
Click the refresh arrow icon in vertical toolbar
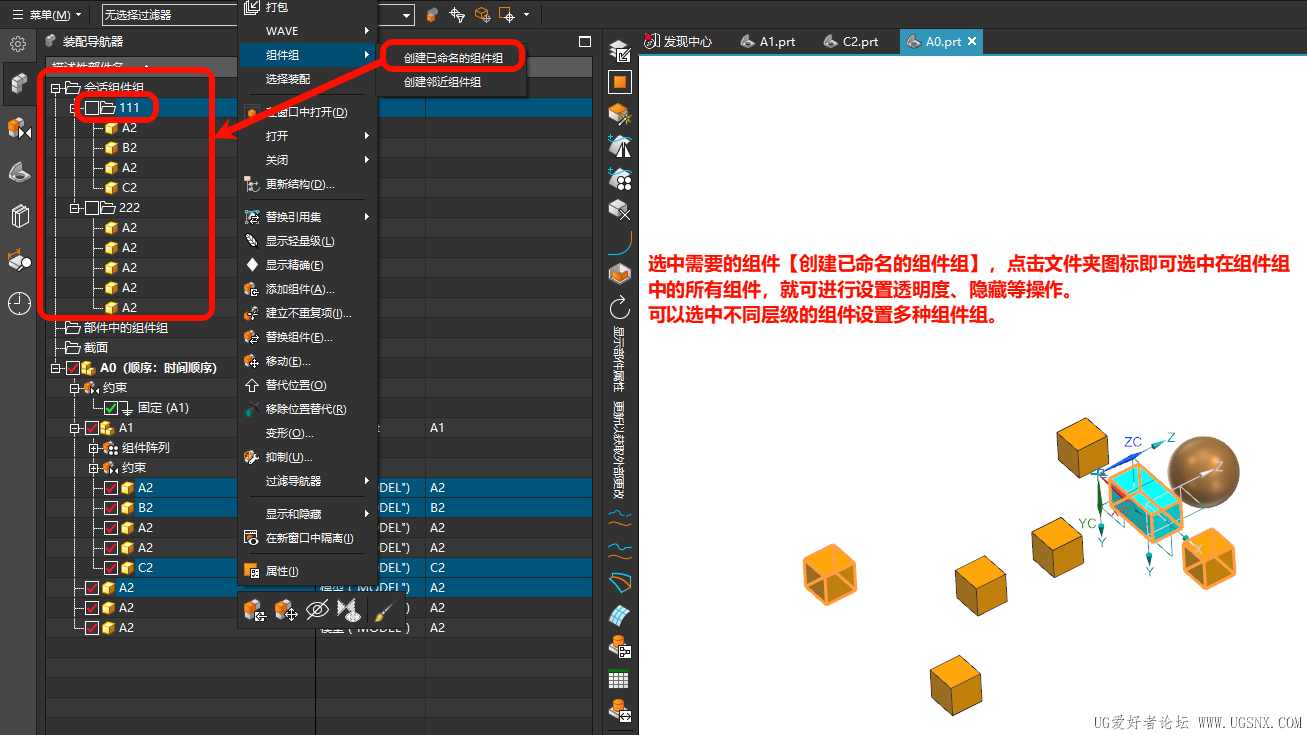click(x=620, y=306)
